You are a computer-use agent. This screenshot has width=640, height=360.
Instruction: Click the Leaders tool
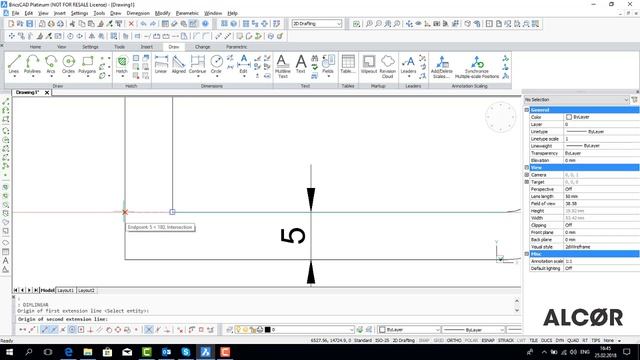tap(408, 64)
